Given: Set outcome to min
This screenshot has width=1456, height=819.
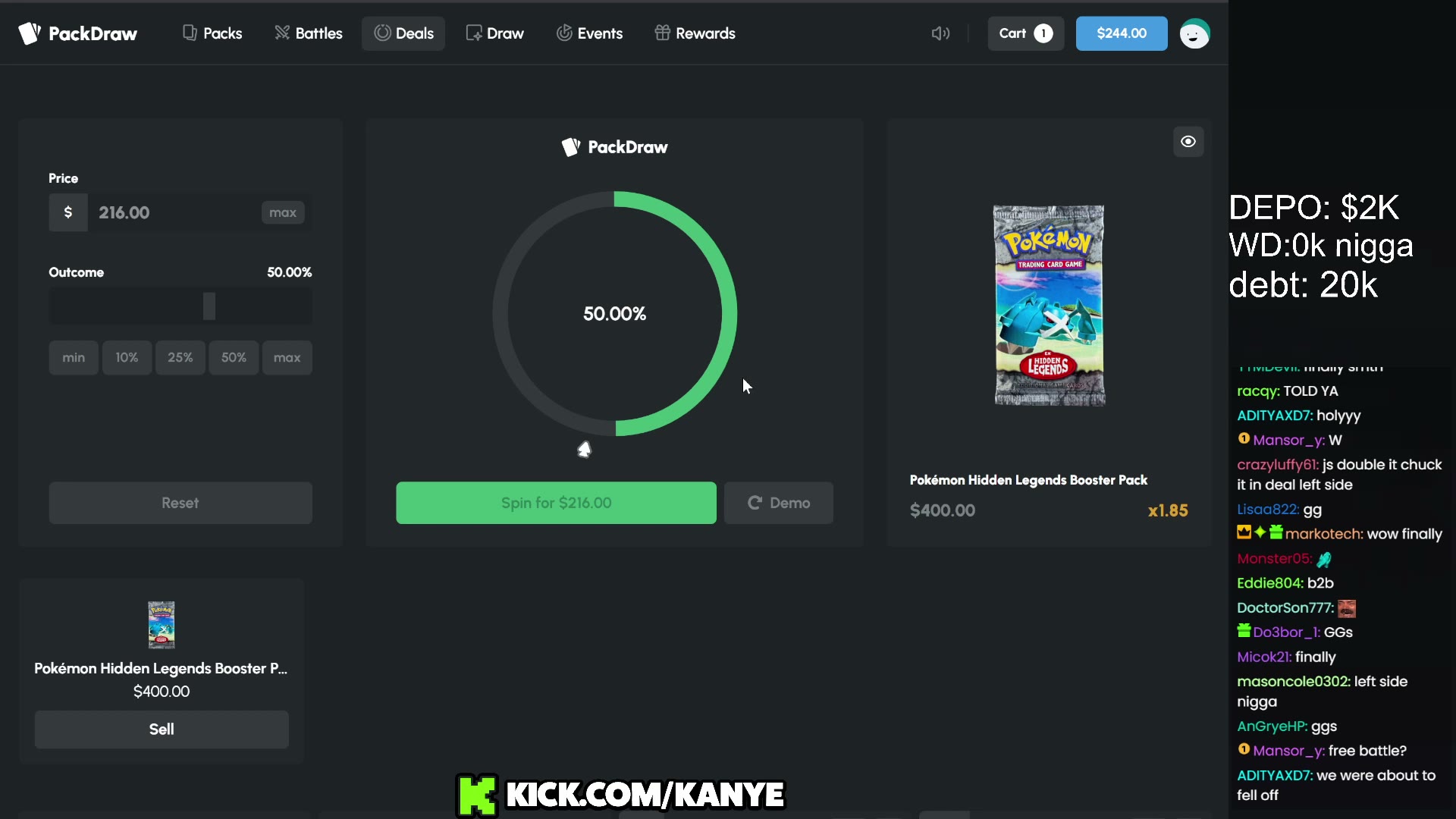Looking at the screenshot, I should click(74, 358).
